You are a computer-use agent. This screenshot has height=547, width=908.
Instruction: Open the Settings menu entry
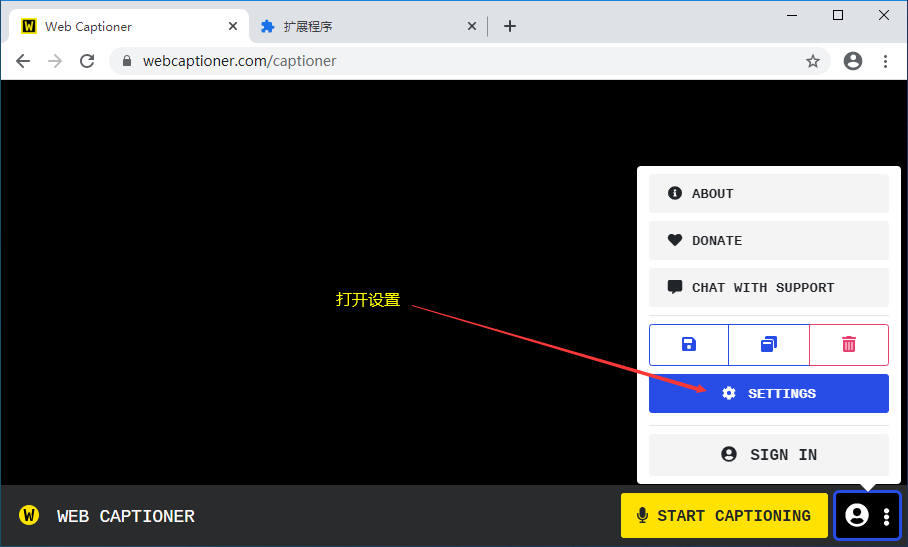768,393
